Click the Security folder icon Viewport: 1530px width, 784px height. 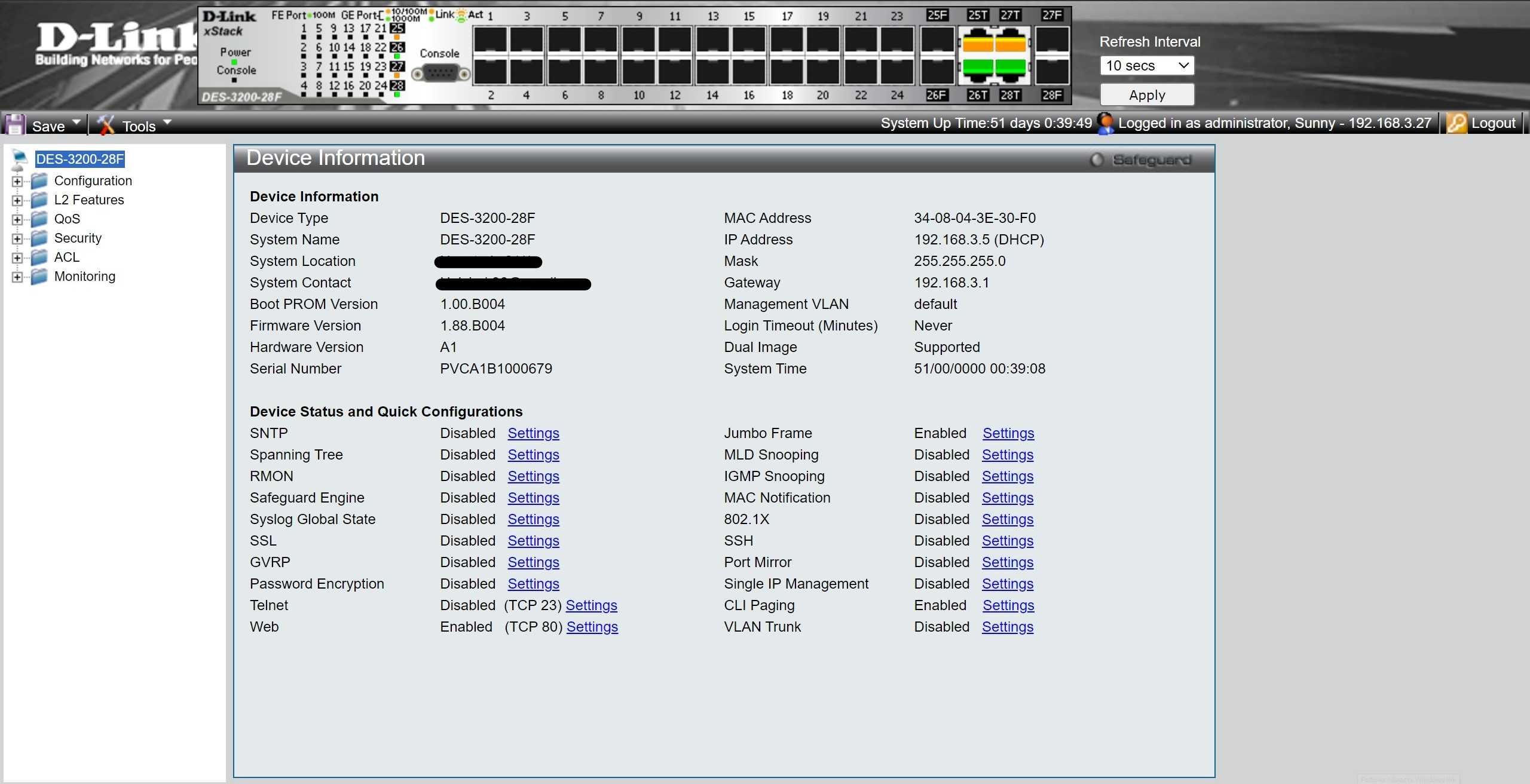pos(39,238)
